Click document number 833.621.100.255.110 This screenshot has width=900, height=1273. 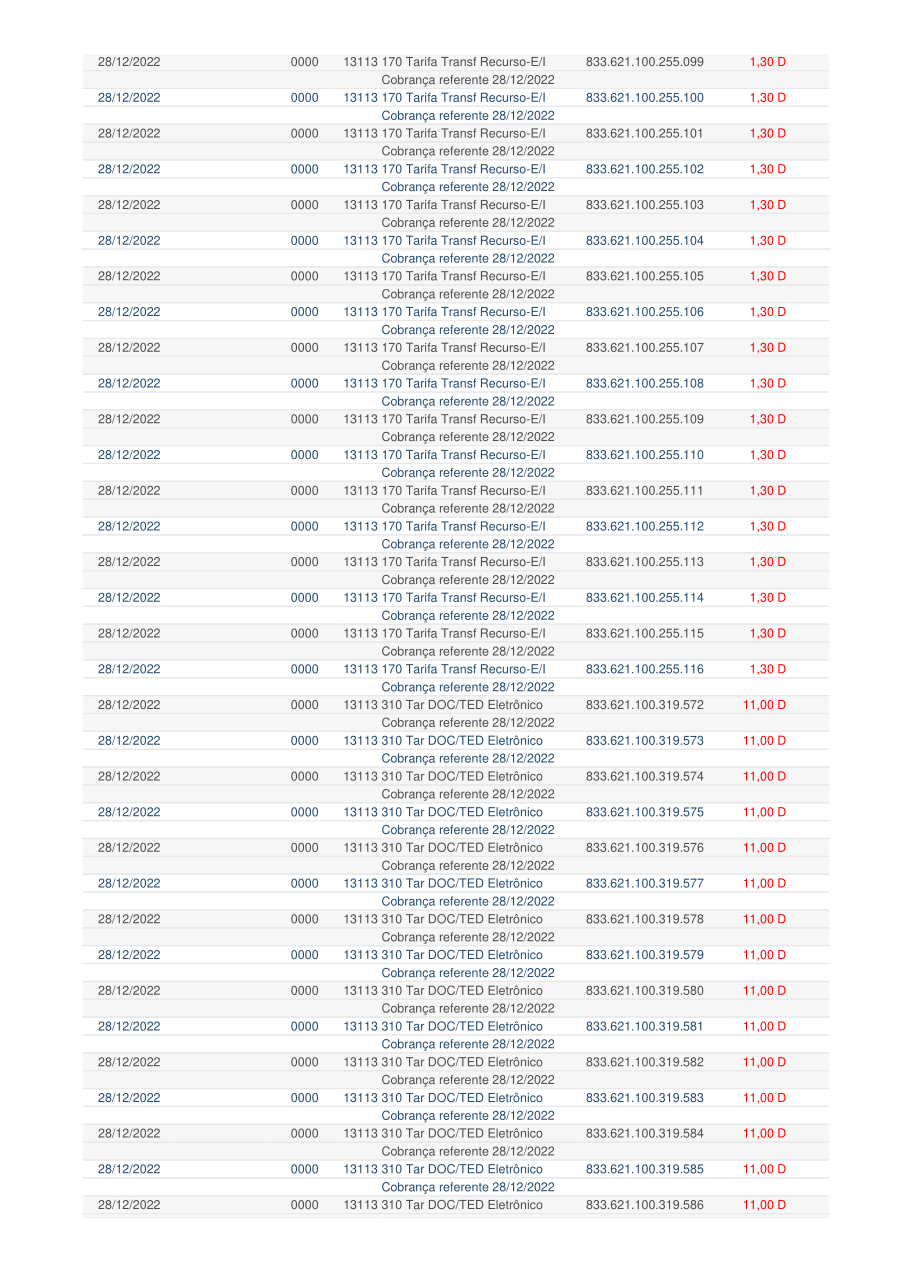(x=644, y=455)
